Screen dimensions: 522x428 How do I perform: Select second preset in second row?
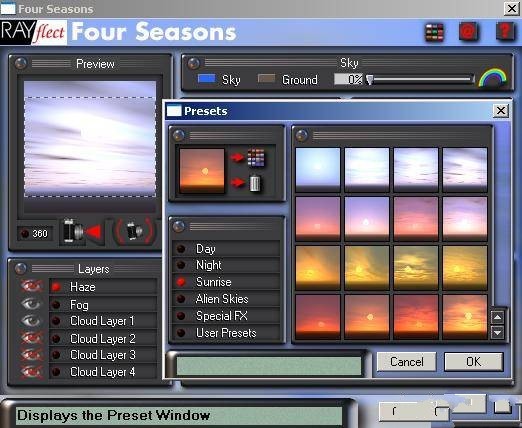tap(367, 219)
